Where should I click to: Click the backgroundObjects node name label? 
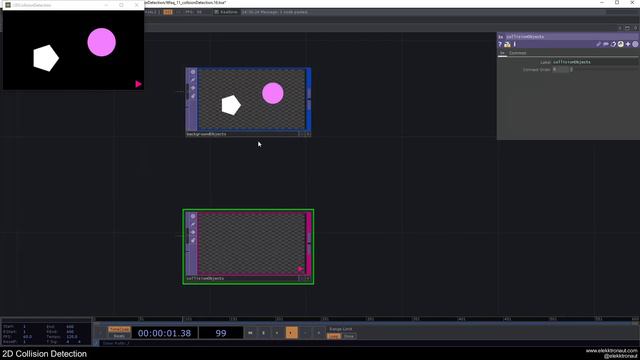click(207, 134)
